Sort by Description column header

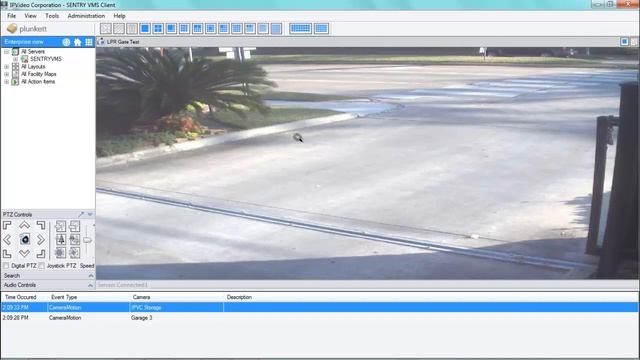(x=239, y=297)
